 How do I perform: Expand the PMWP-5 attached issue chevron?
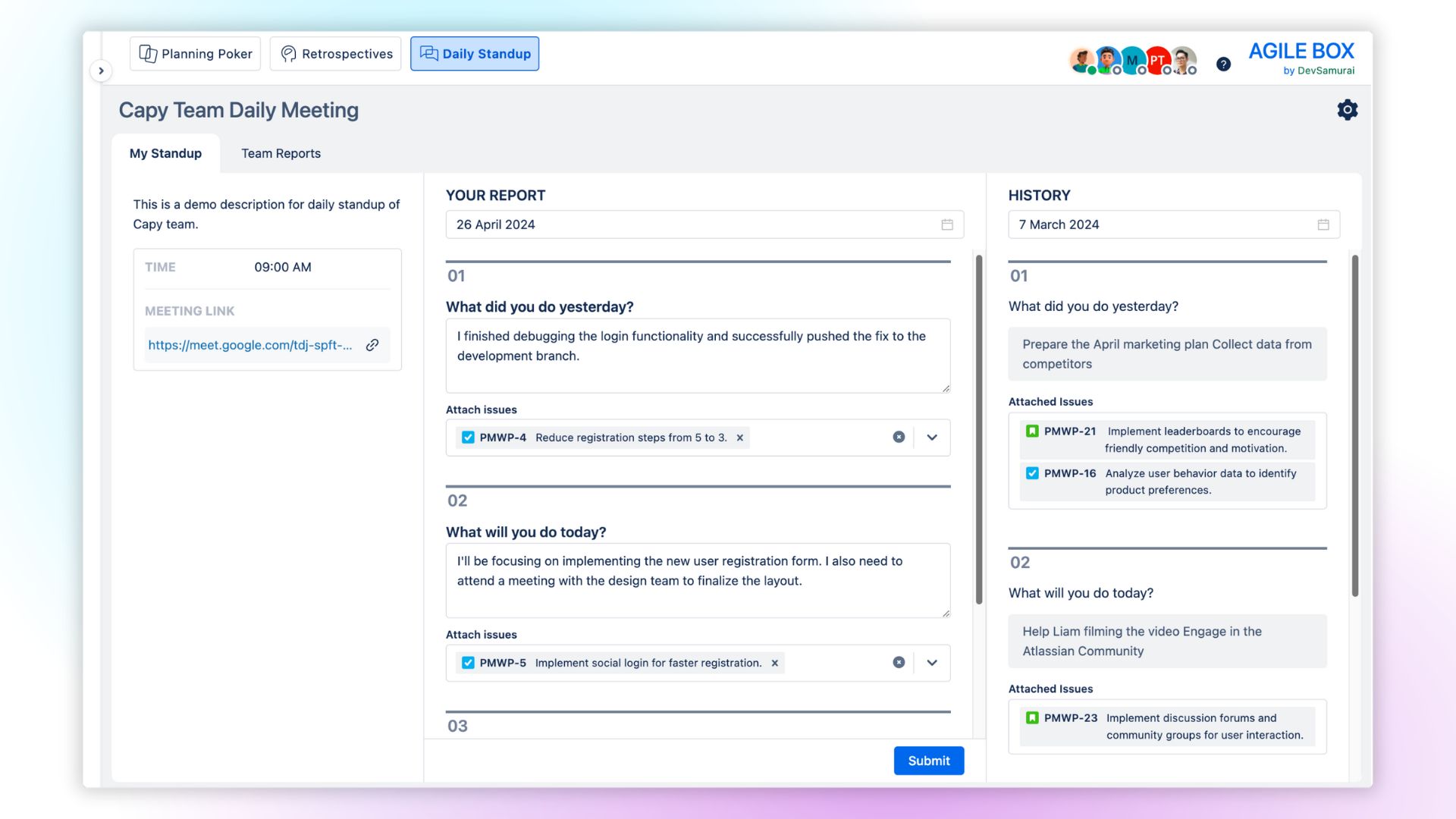(x=931, y=662)
